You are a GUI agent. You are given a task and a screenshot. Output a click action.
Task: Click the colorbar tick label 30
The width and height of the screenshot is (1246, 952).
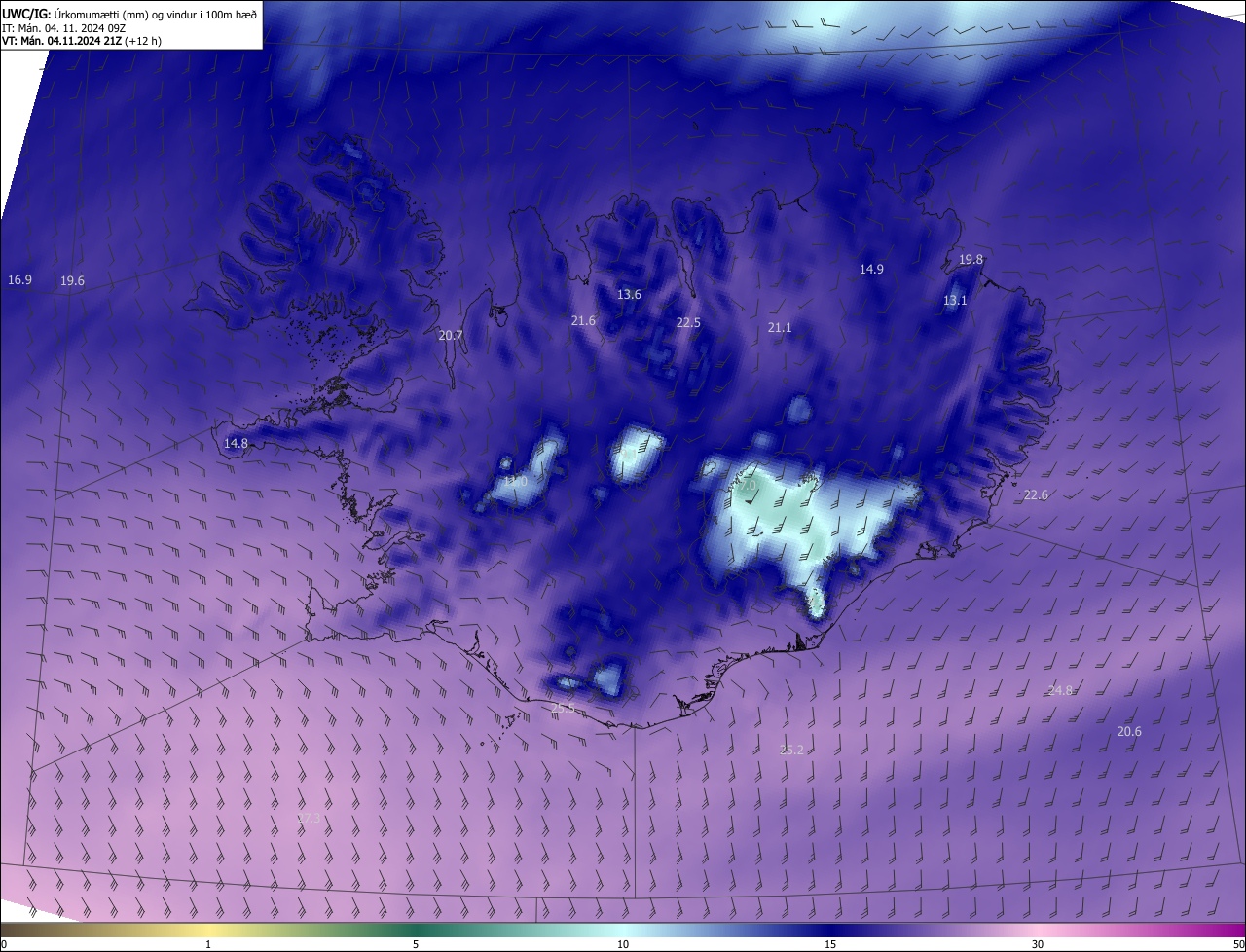pos(1038,944)
